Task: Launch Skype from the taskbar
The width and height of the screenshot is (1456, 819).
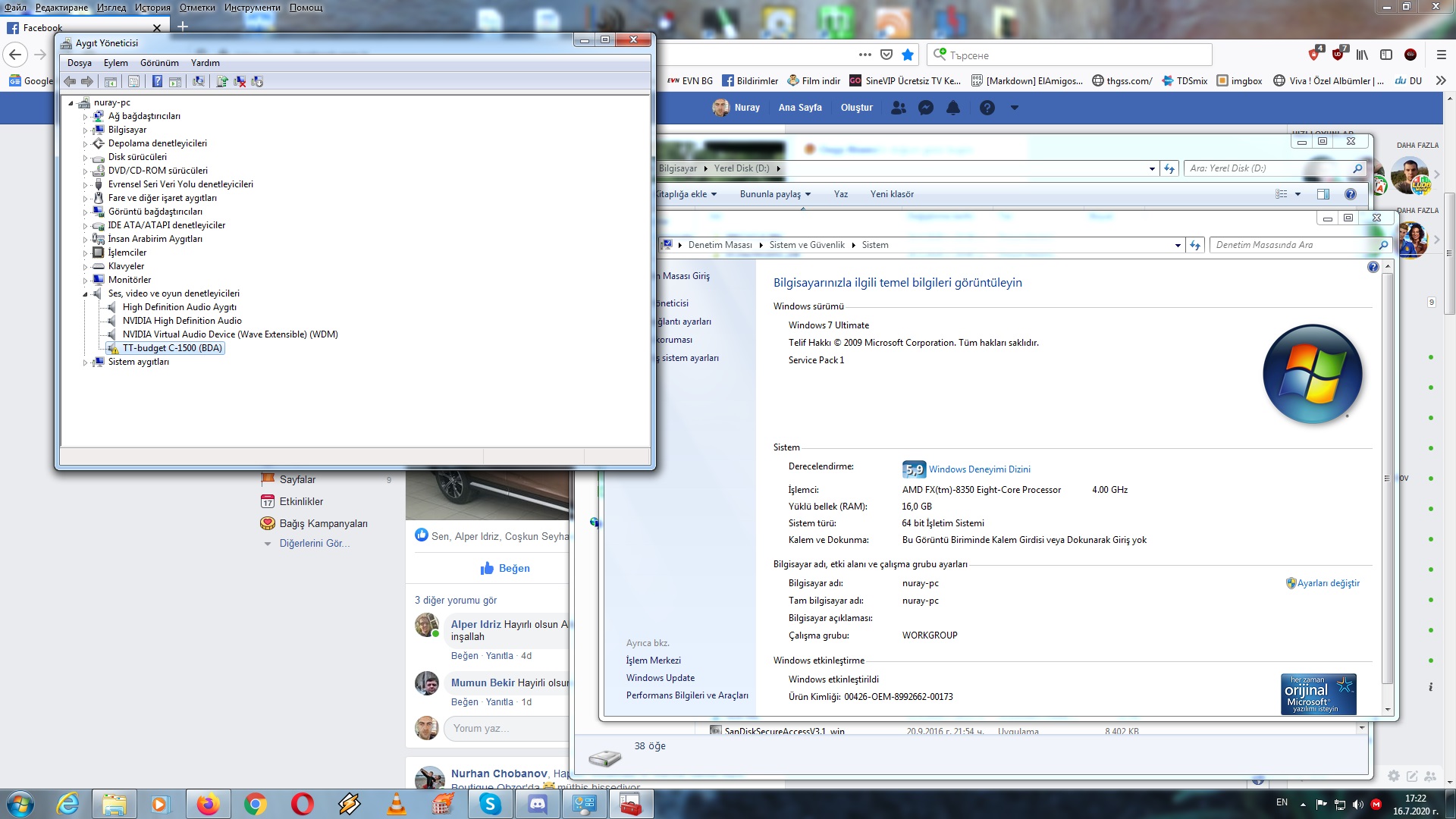Action: pos(490,804)
